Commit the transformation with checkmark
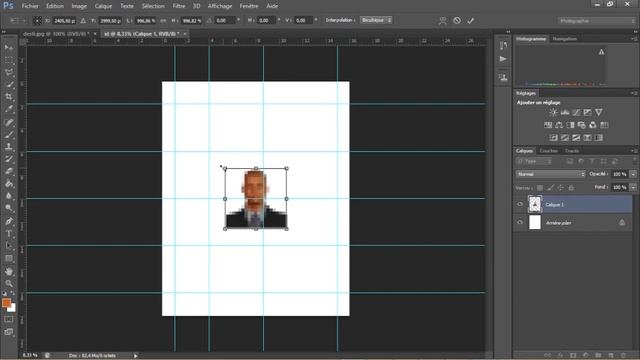640x360 pixels. point(471,20)
